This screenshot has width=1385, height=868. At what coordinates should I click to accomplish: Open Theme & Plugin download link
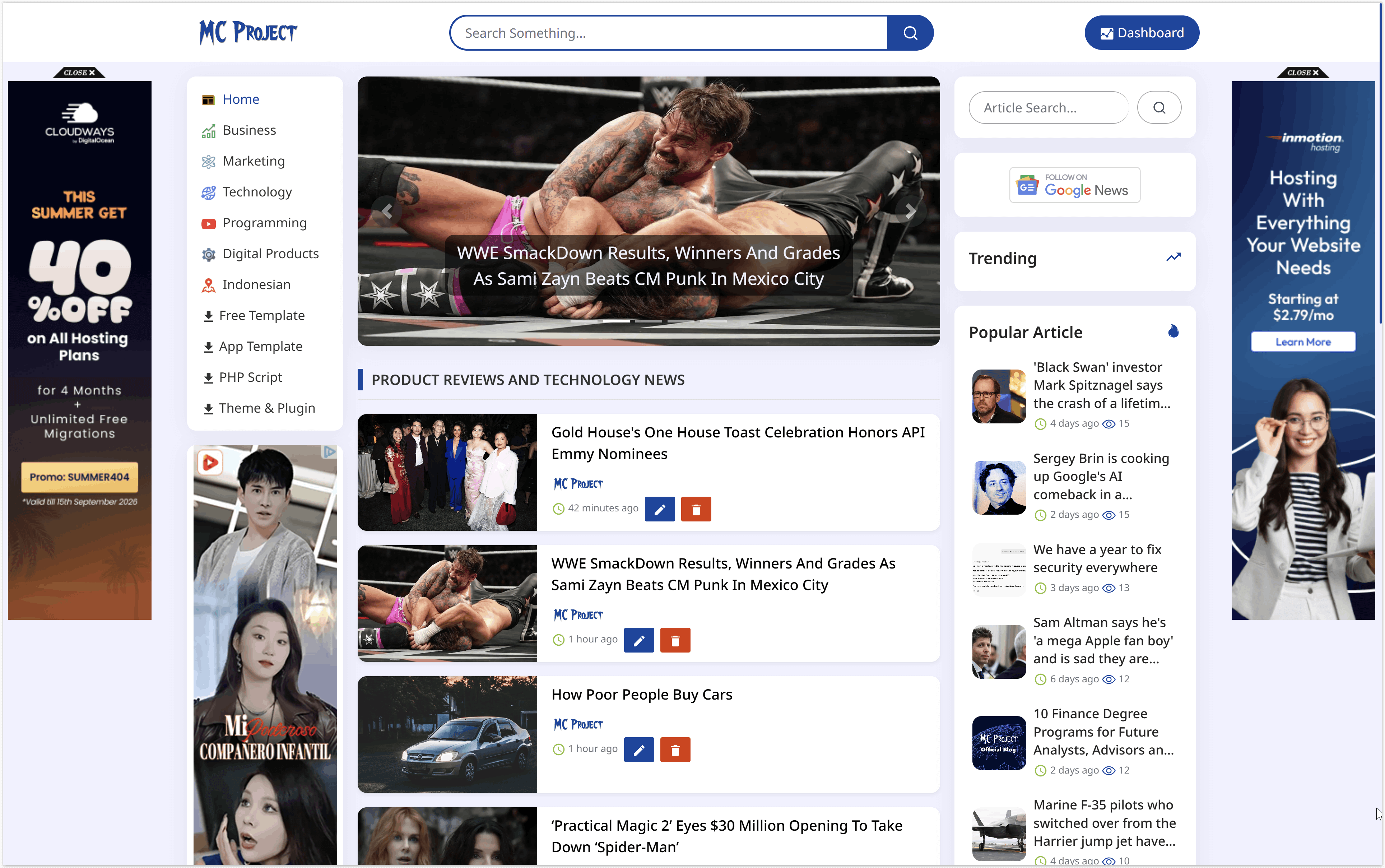[267, 408]
